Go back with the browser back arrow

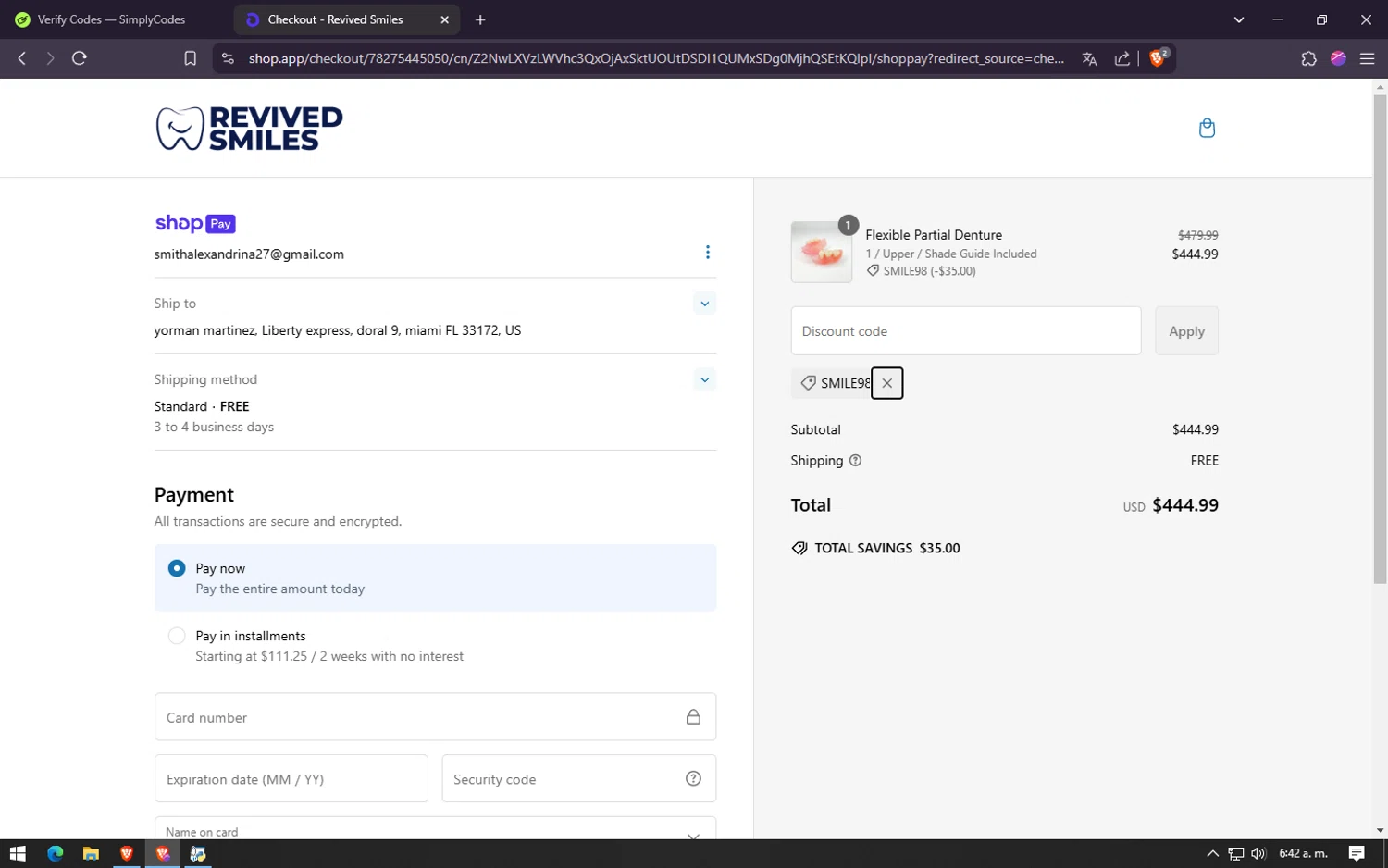(x=21, y=58)
